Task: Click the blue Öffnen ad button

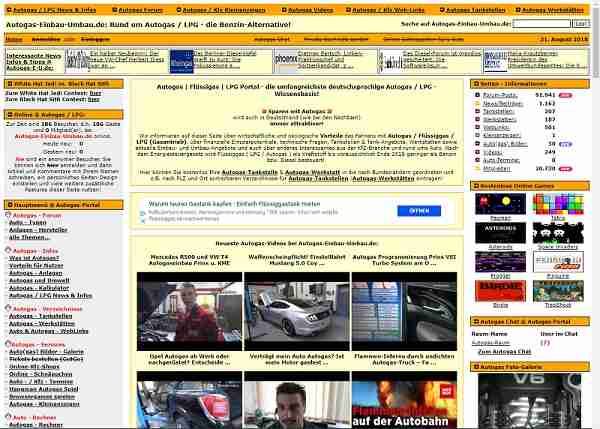Action: 419,211
